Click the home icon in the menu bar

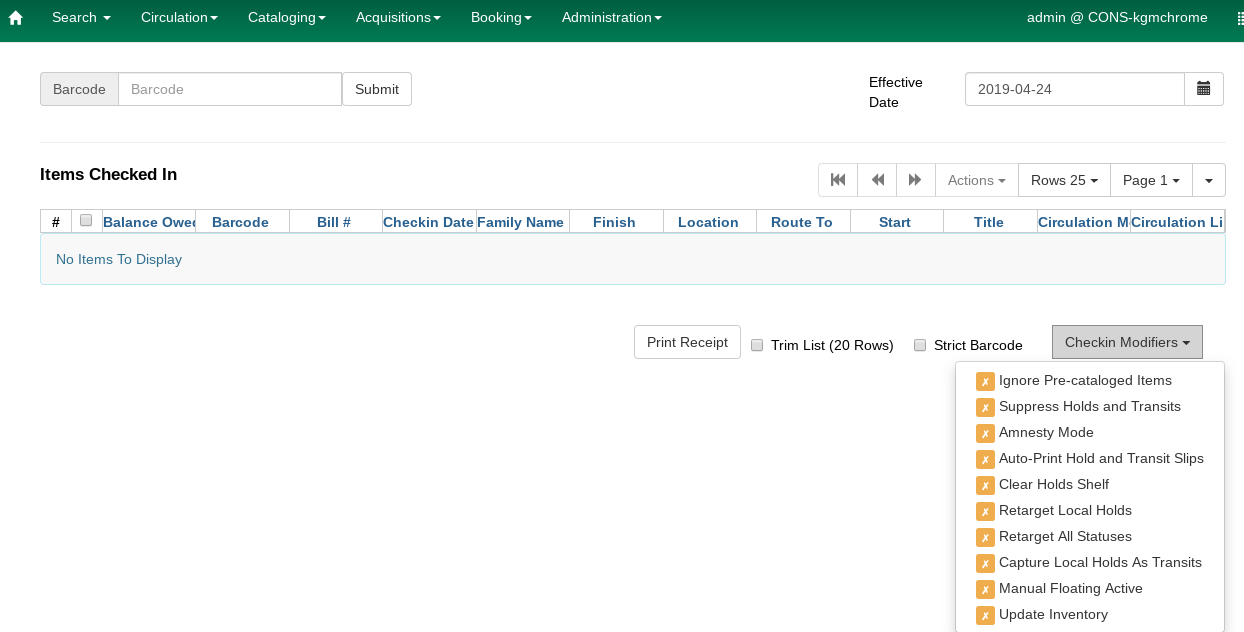coord(14,17)
